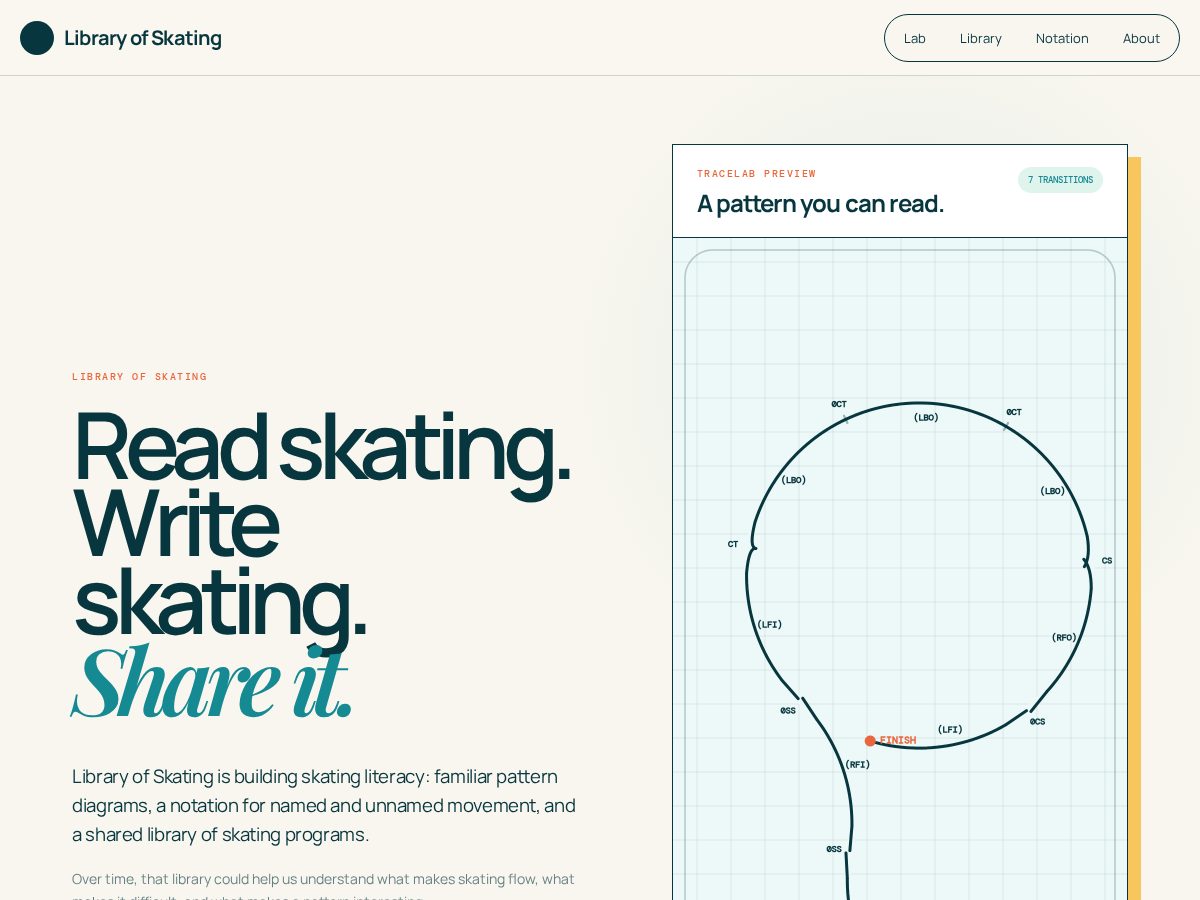Click the @CS transition label
Viewport: 1200px width, 900px height.
[1038, 721]
